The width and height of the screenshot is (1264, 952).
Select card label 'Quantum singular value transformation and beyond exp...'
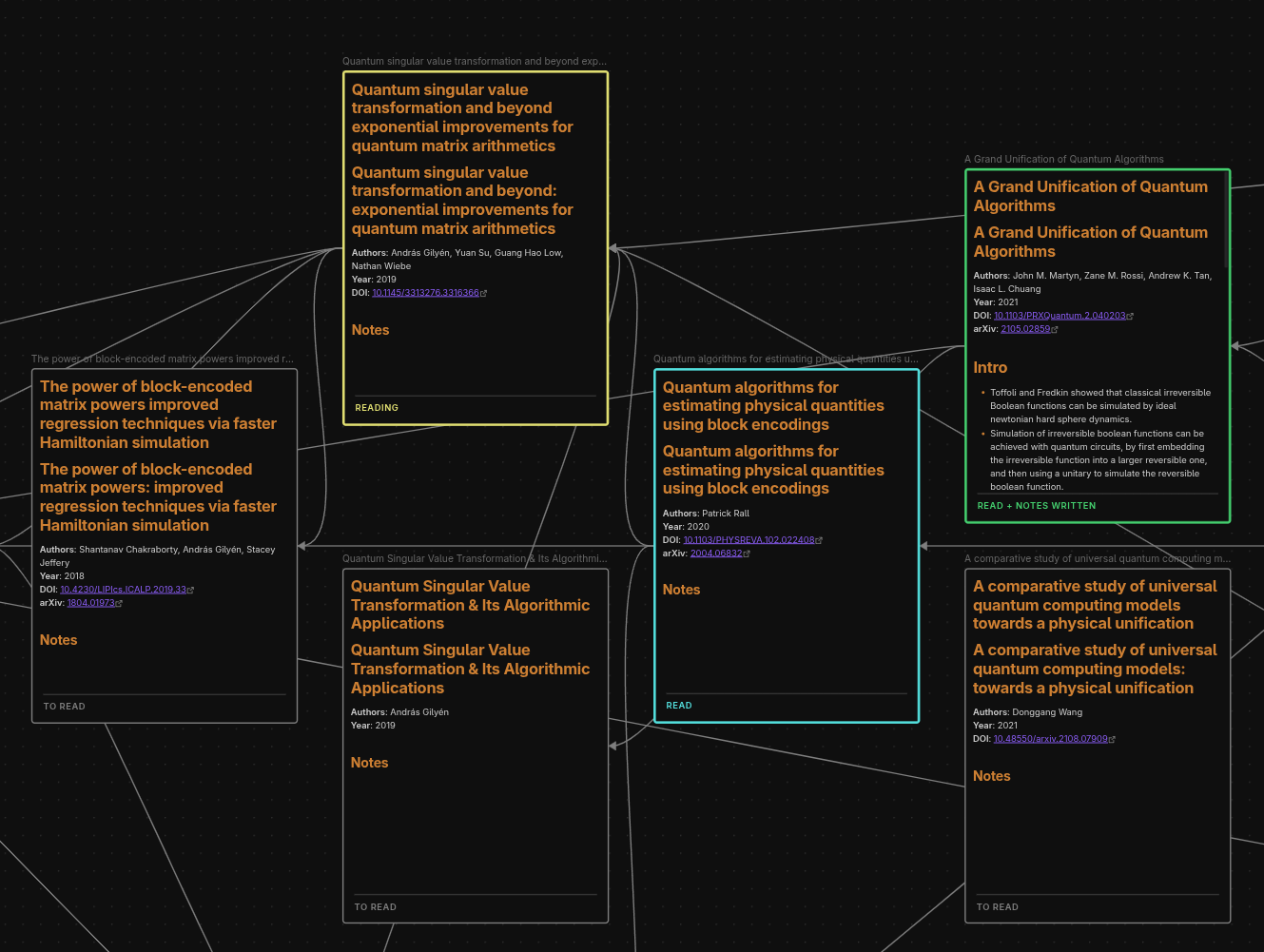[x=475, y=61]
